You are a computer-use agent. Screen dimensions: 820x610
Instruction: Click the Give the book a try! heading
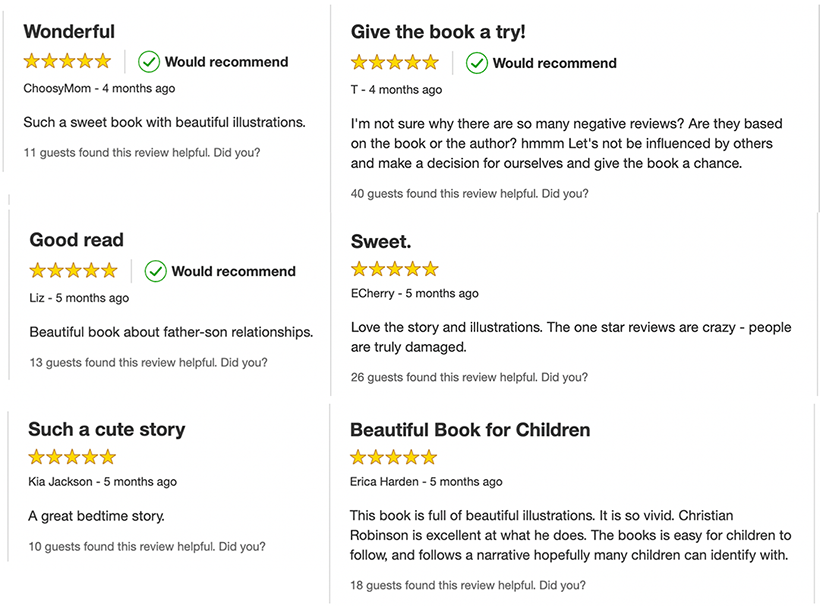[438, 32]
